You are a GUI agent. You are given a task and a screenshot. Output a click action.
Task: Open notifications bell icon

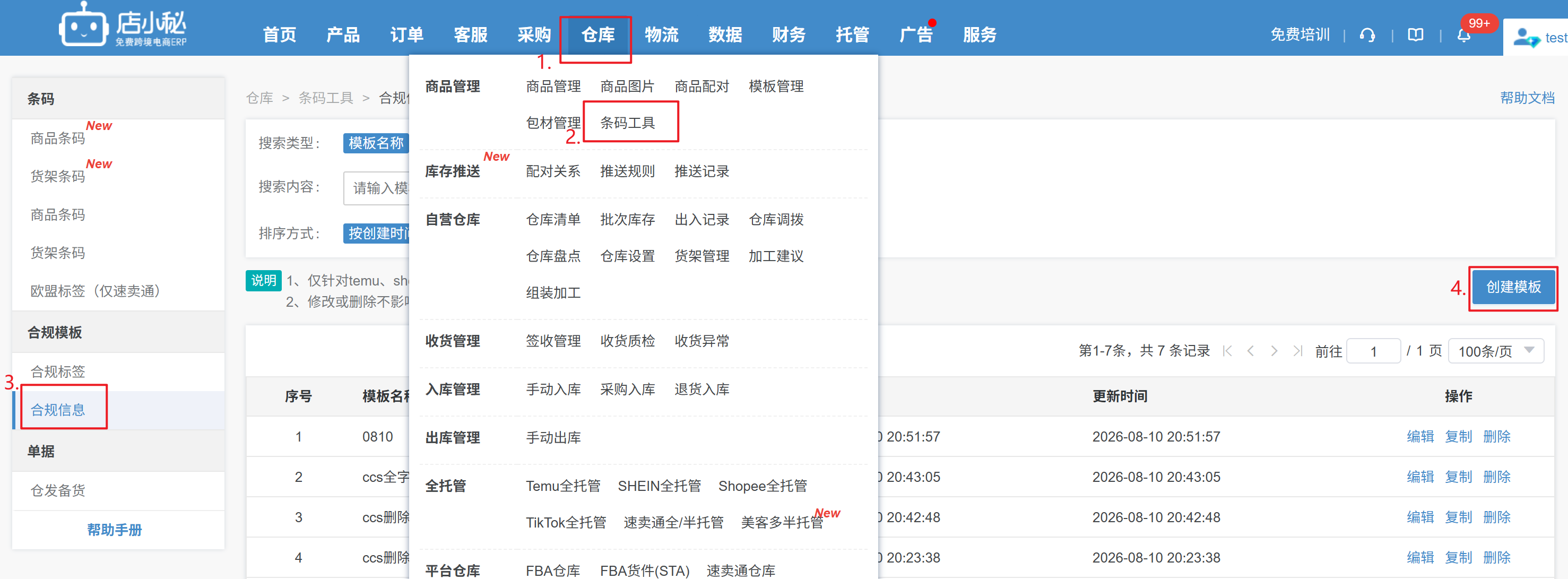tap(1463, 36)
